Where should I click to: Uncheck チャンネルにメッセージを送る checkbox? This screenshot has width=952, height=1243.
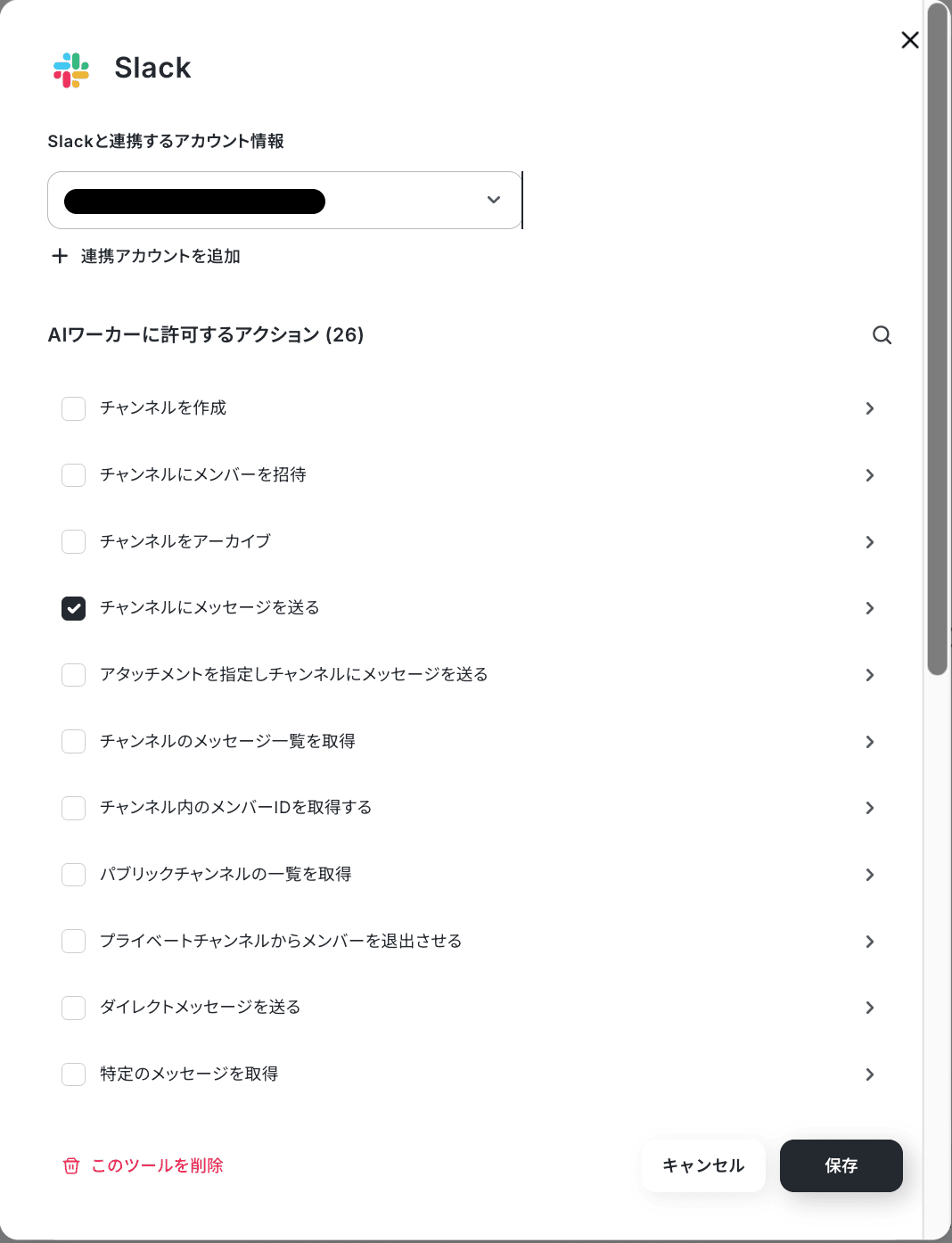pos(73,608)
